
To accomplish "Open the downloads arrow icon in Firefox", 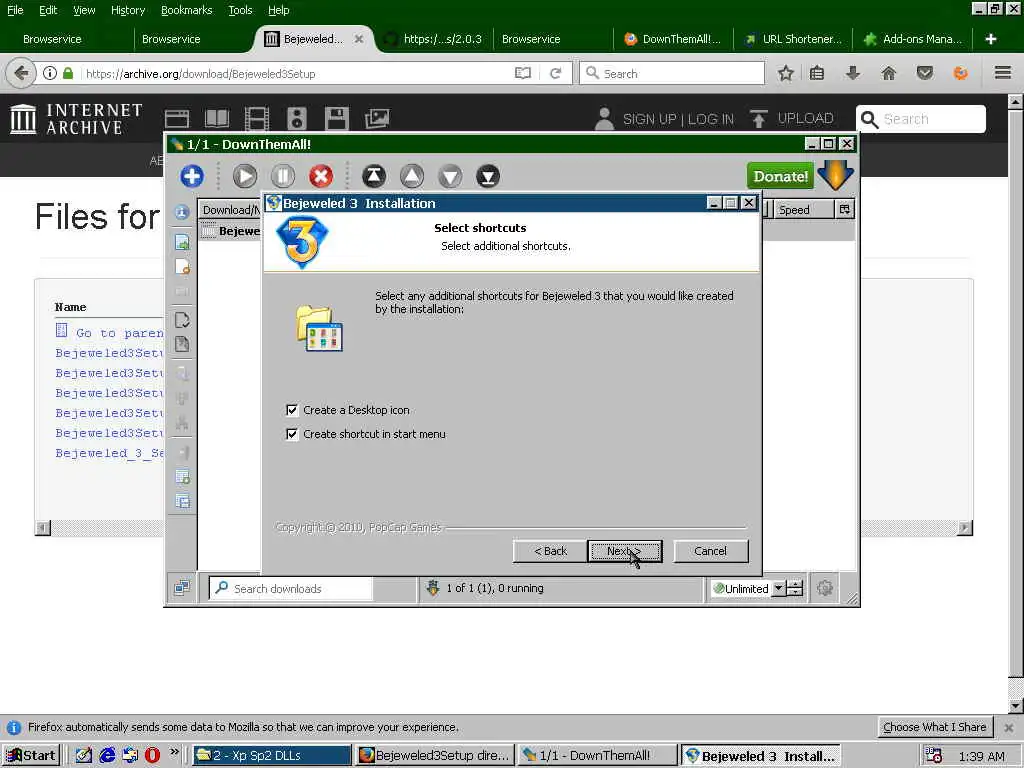I will [x=852, y=73].
